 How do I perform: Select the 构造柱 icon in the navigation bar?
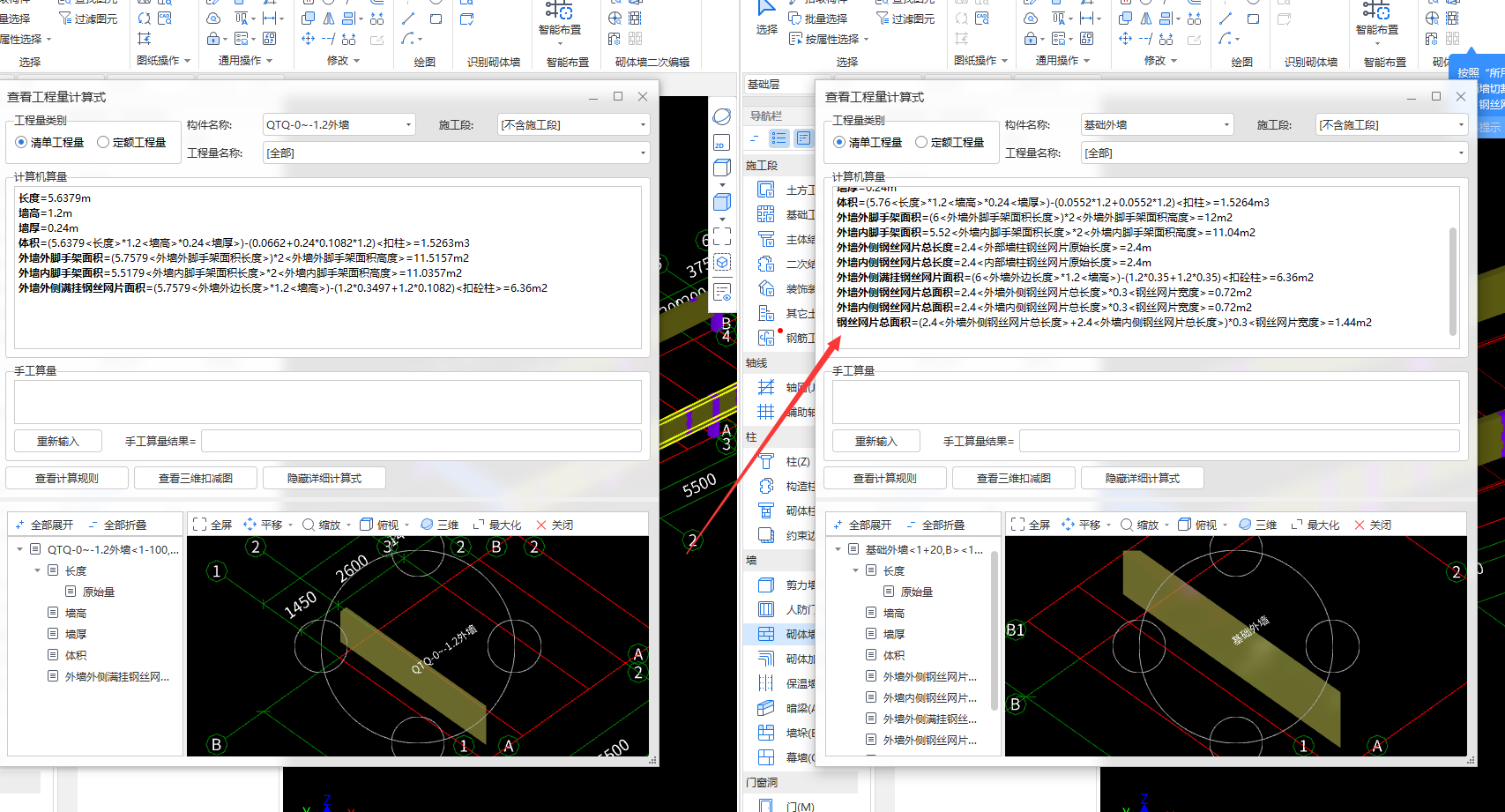pos(766,486)
